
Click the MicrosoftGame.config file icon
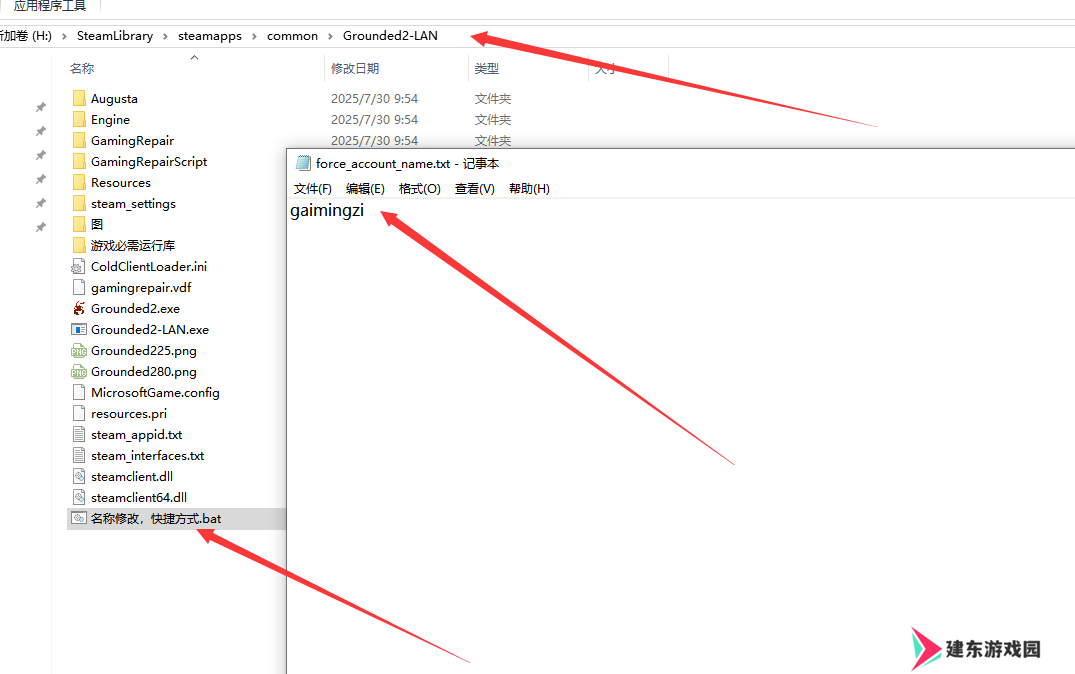click(x=79, y=392)
